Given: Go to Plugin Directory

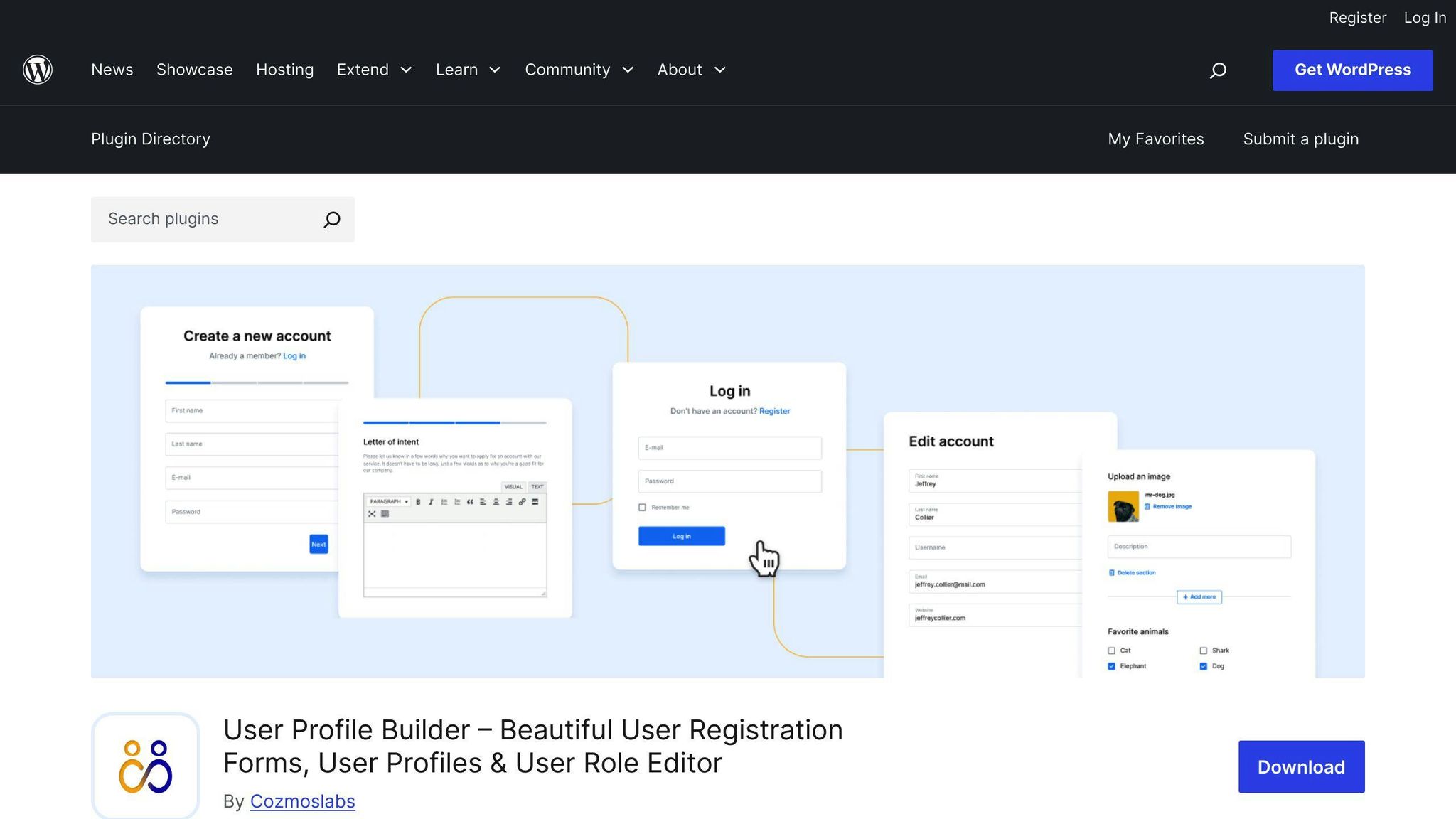Looking at the screenshot, I should tap(151, 139).
